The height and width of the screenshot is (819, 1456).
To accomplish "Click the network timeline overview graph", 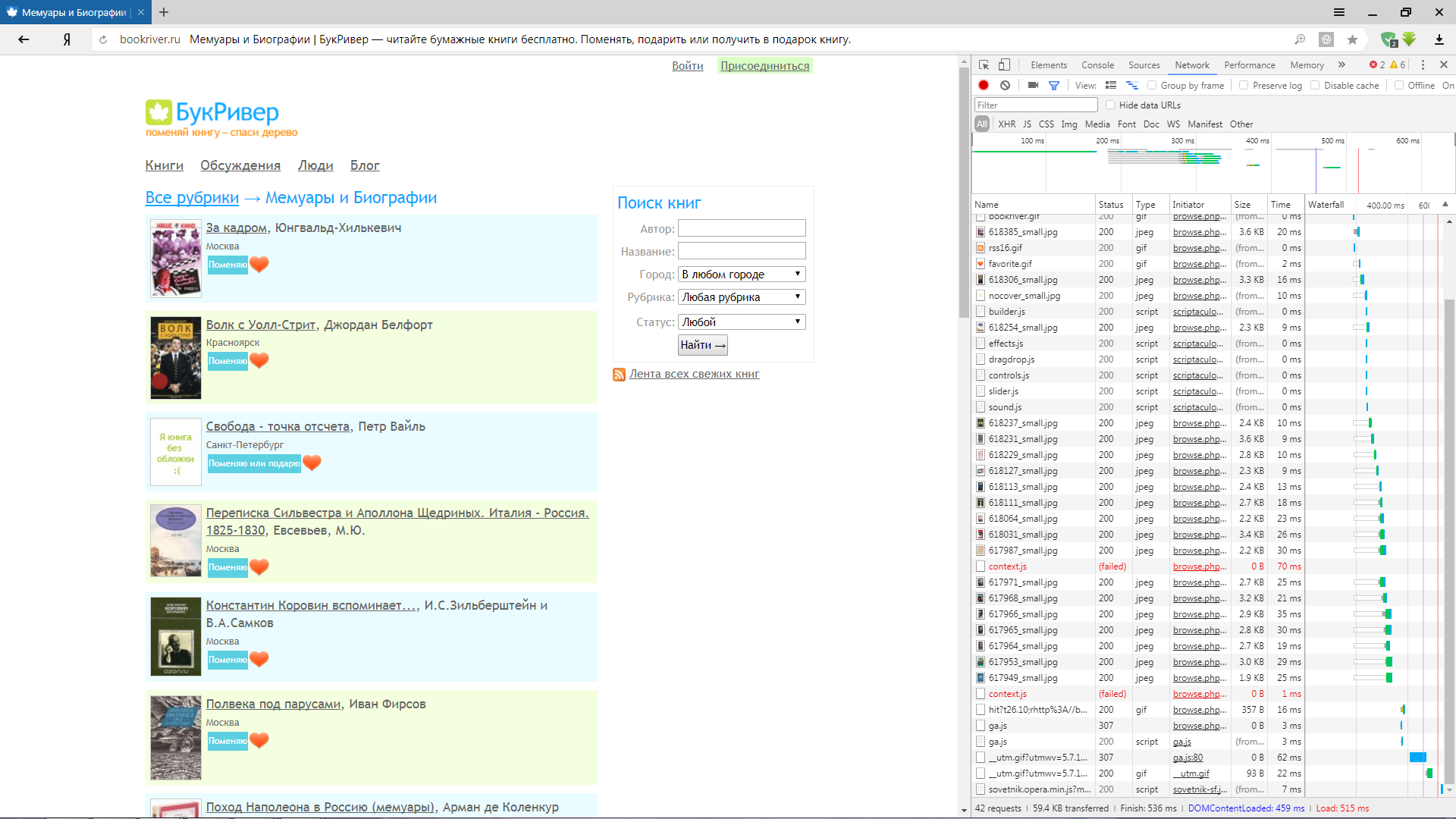I will coord(1213,163).
